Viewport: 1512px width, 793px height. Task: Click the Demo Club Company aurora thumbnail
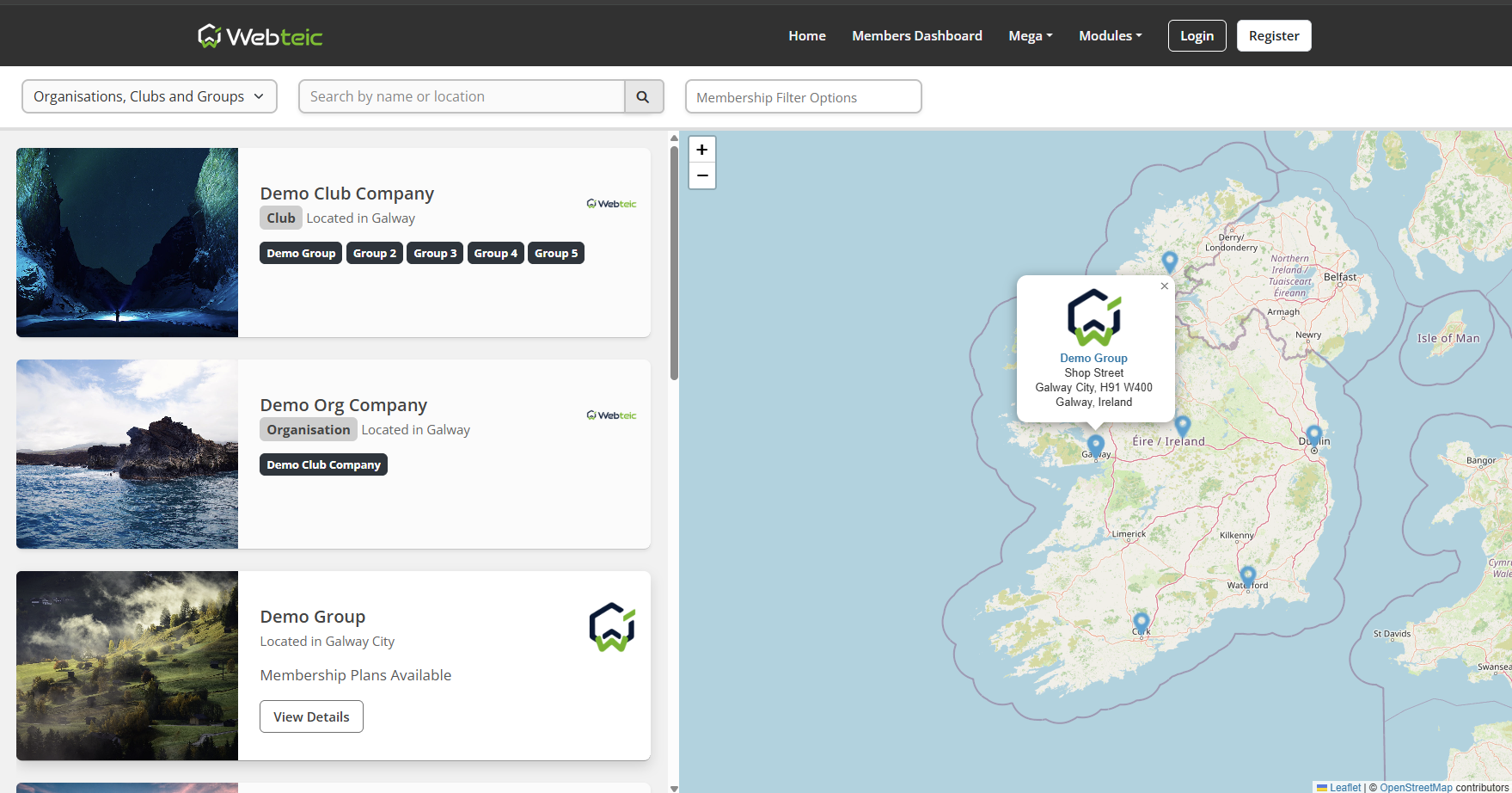pos(127,243)
